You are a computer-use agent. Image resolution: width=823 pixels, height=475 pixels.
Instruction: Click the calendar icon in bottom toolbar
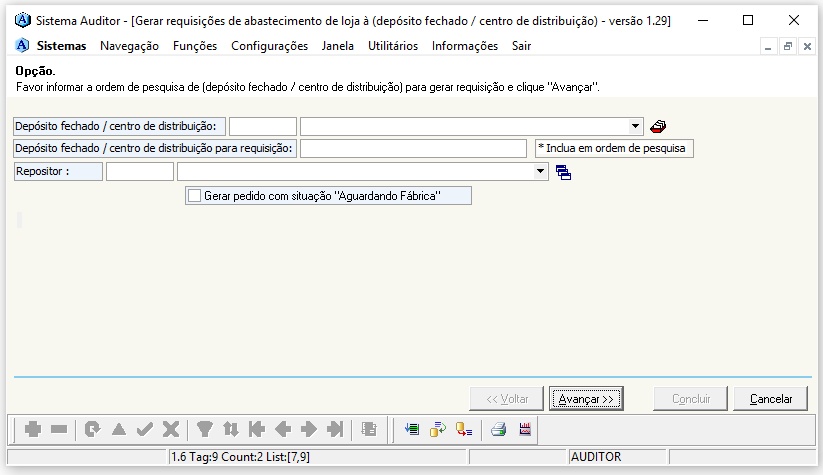pyautogui.click(x=524, y=429)
